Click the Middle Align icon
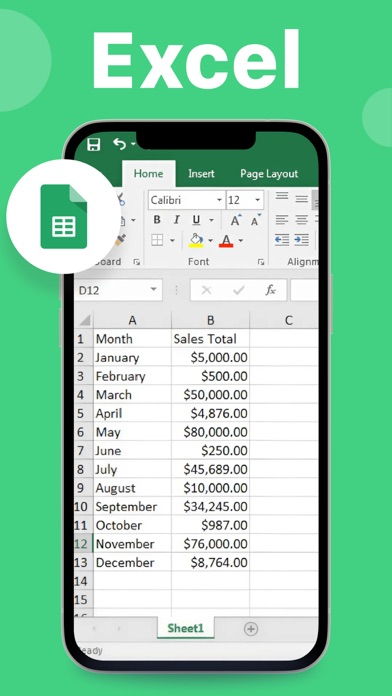392x696 pixels. [302, 198]
